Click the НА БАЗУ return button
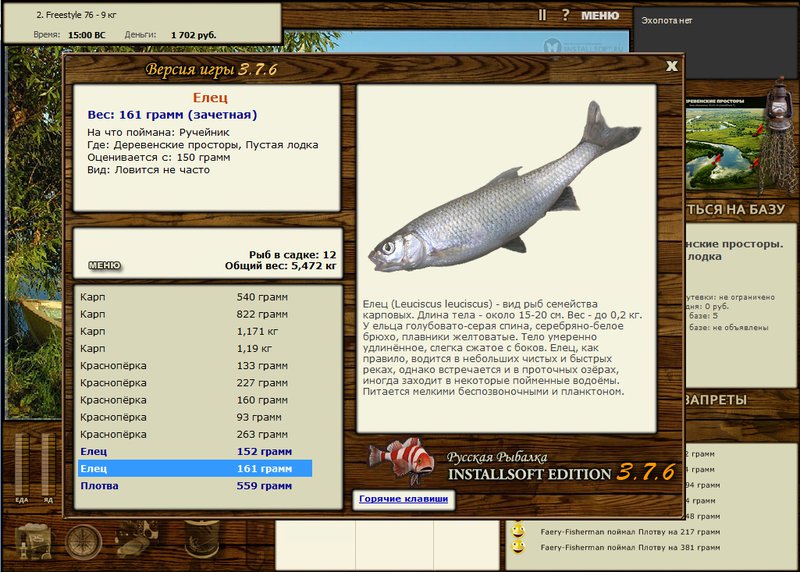Screen dimensions: 800x572 [735, 209]
